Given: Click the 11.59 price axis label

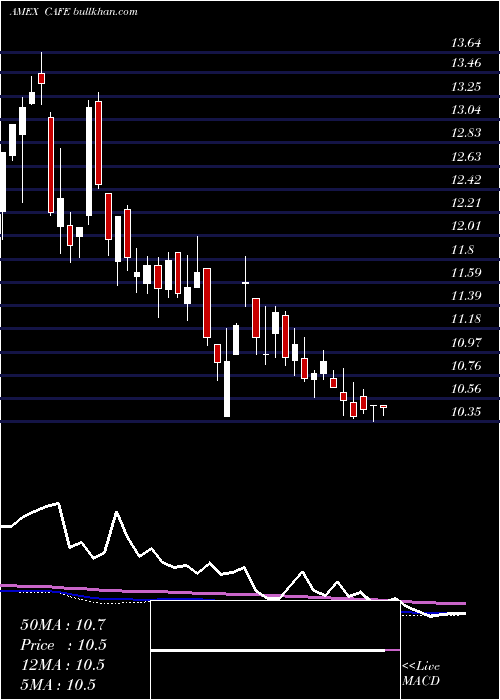Looking at the screenshot, I should pyautogui.click(x=466, y=272).
